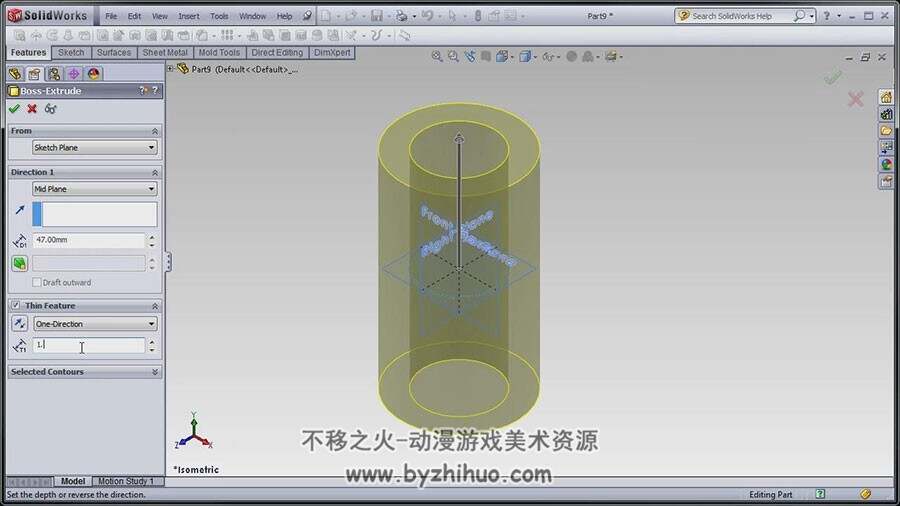
Task: Expand the Part9 flyout tree node
Action: click(x=170, y=69)
